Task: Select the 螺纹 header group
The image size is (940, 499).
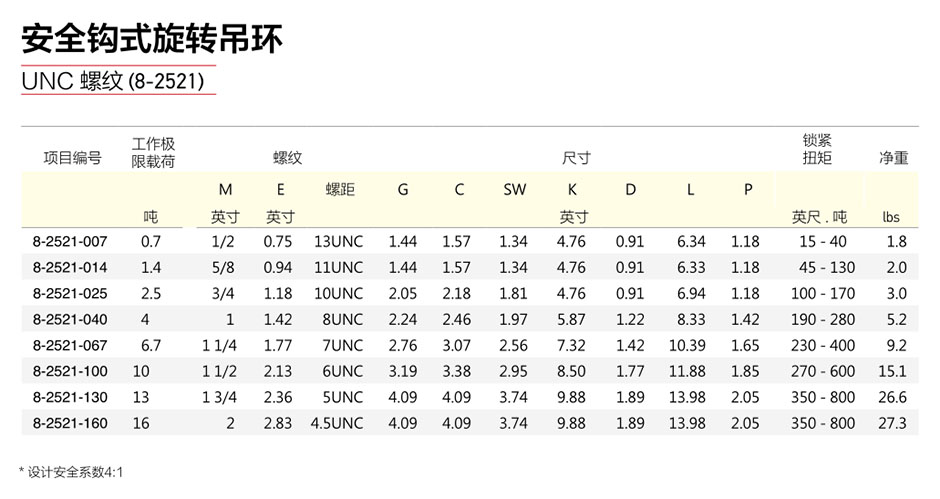Action: tap(287, 158)
